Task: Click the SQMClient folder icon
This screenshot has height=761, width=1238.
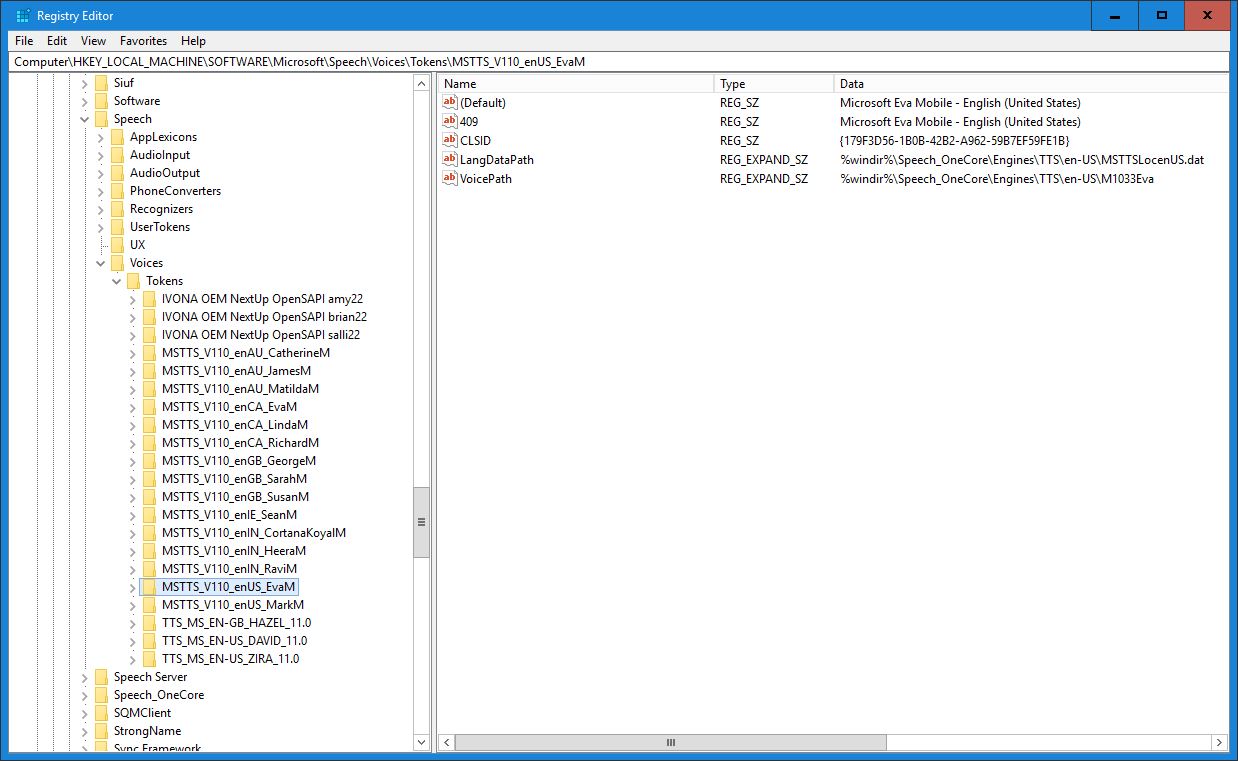Action: [x=102, y=713]
